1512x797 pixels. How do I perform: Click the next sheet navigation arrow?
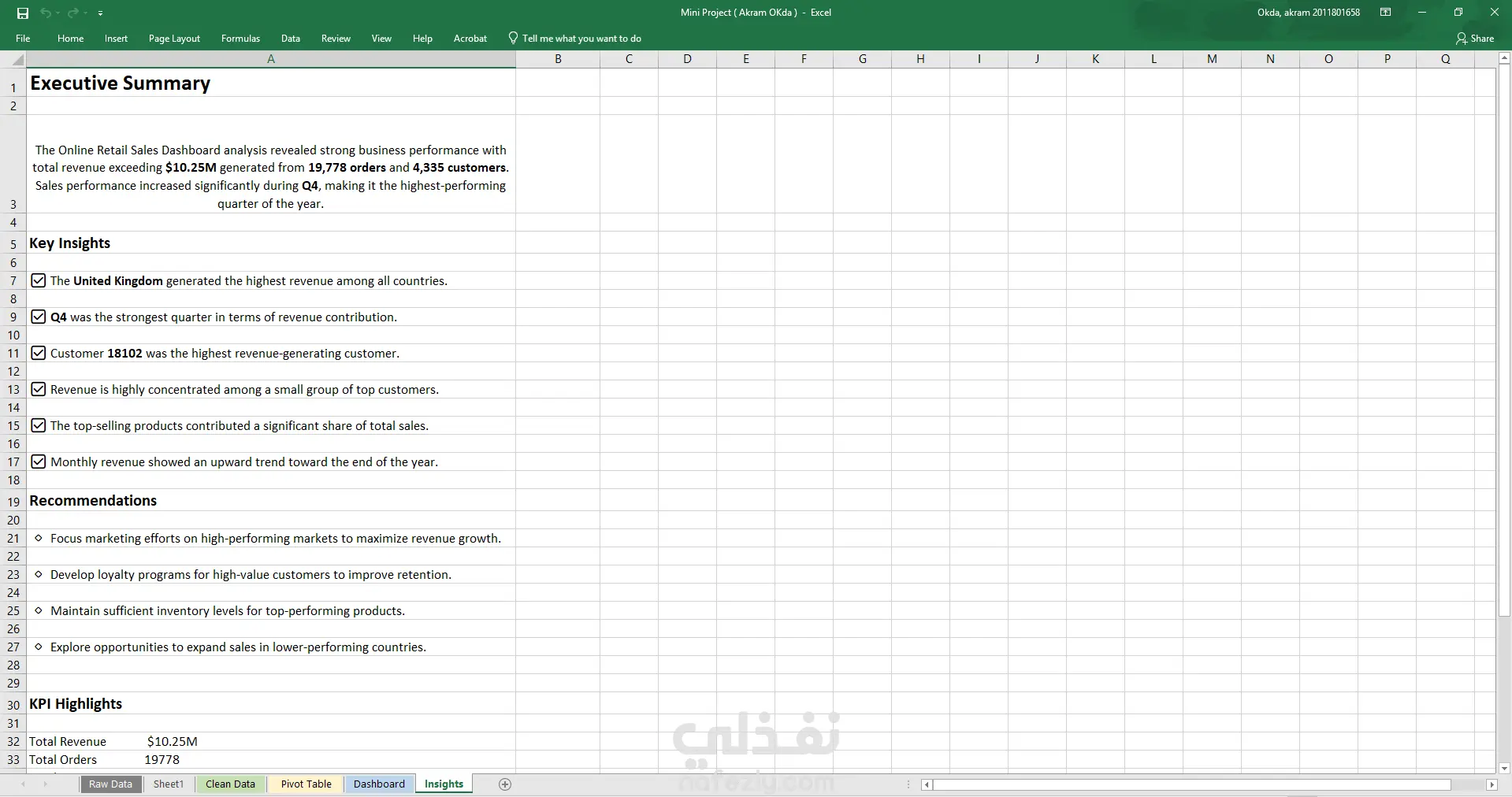(x=45, y=784)
